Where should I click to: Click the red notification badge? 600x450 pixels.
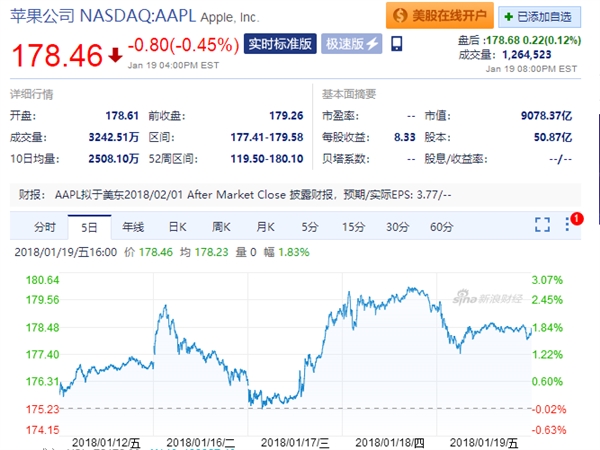[x=577, y=218]
